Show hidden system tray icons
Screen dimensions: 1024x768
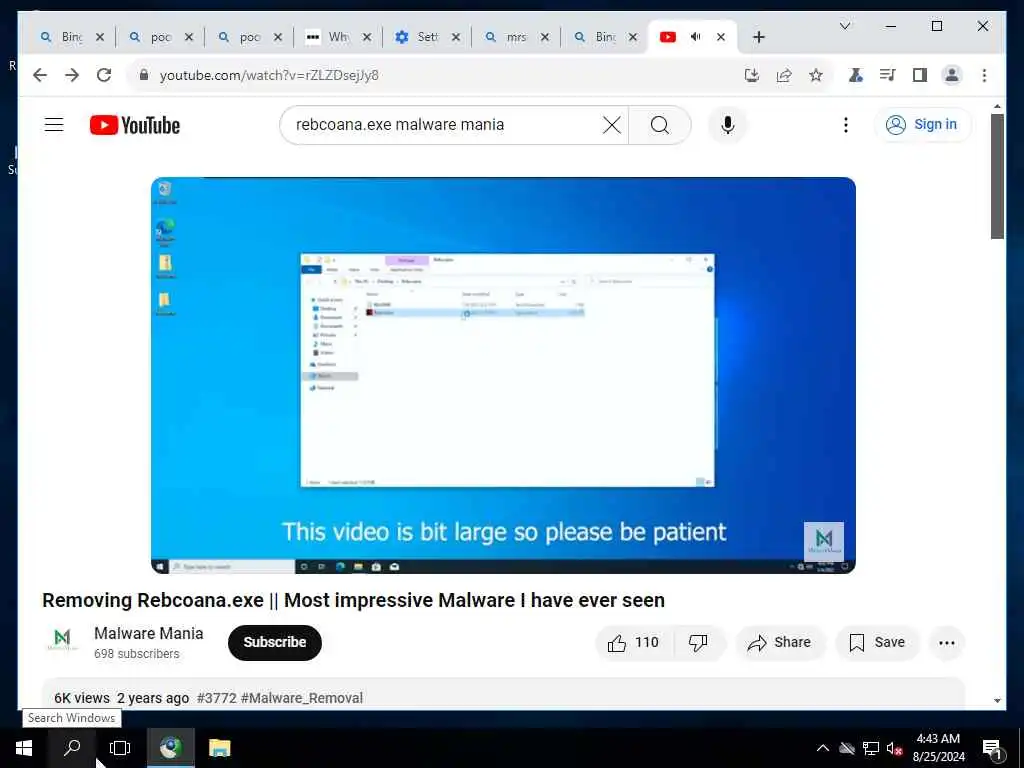click(823, 748)
